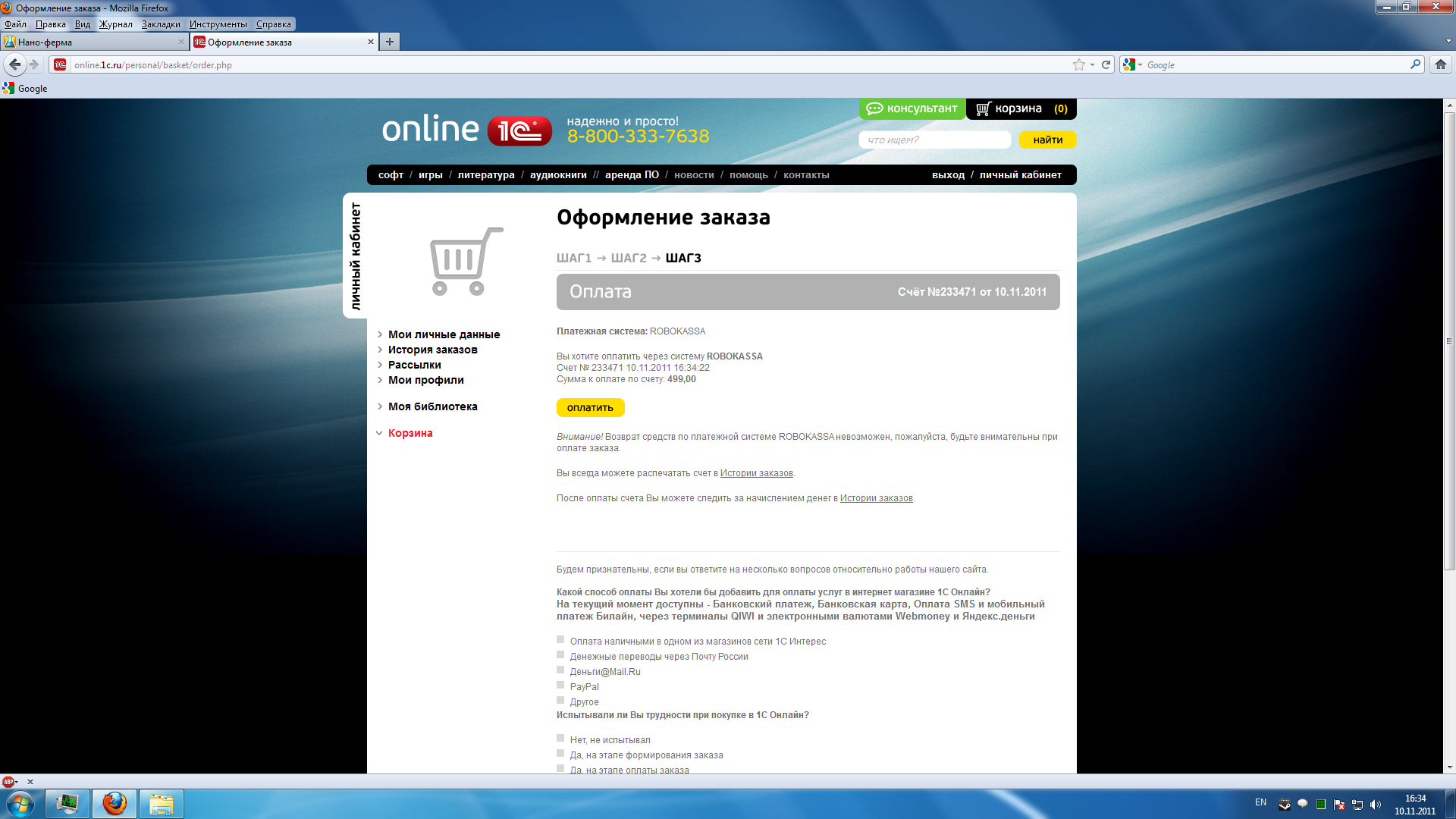
Task: Open the Firefox home page icon
Action: point(1441,64)
